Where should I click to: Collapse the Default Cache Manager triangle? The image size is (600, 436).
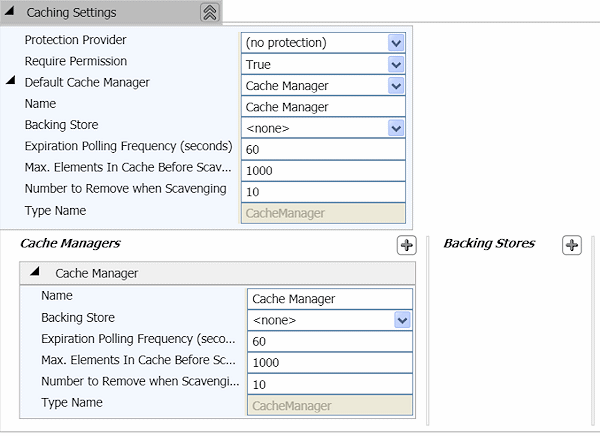(x=12, y=82)
